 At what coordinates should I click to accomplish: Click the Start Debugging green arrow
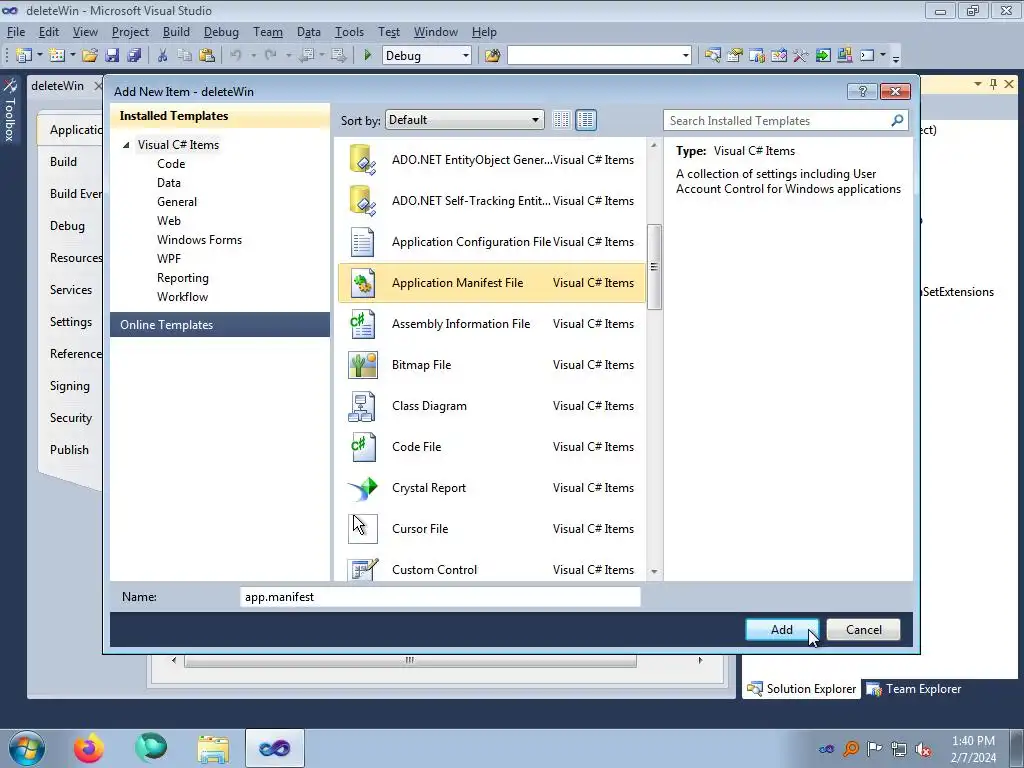[368, 56]
